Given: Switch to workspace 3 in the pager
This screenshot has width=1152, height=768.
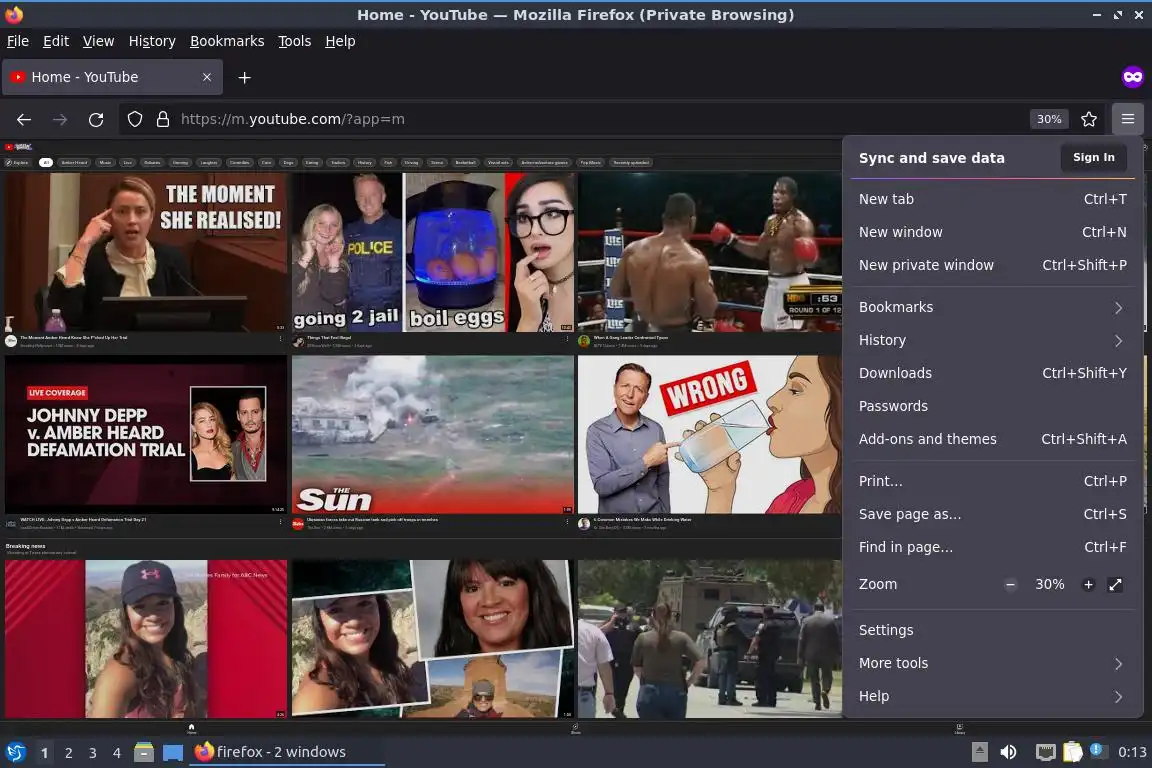Looking at the screenshot, I should (93, 753).
